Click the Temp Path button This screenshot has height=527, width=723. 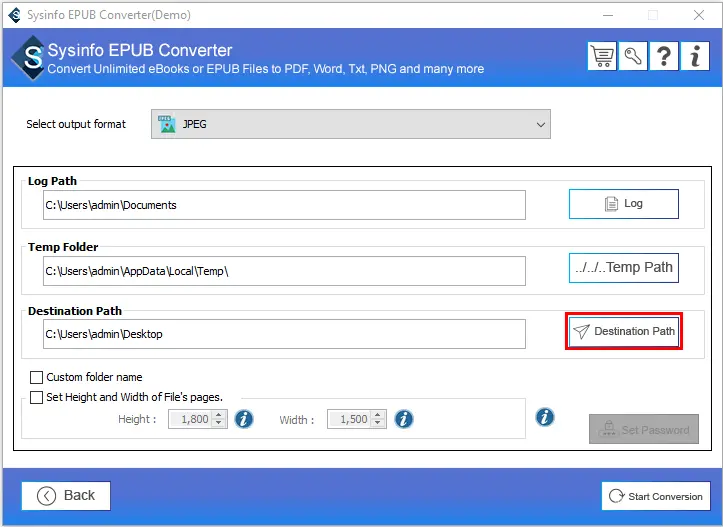(624, 267)
